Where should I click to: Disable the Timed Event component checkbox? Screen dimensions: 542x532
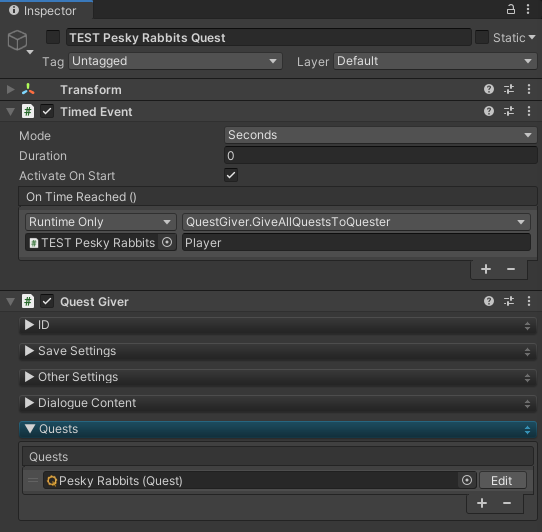click(47, 112)
